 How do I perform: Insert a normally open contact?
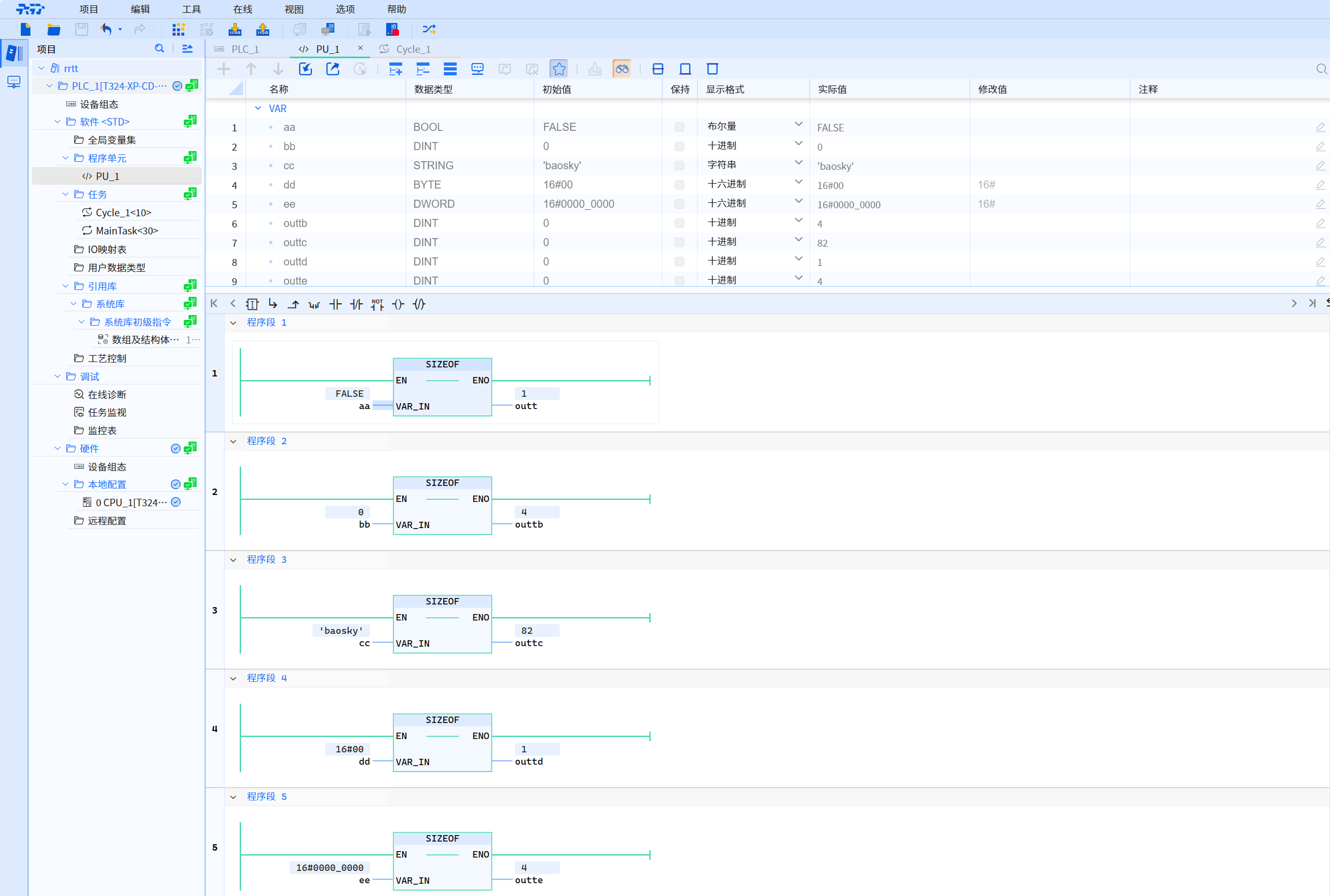pyautogui.click(x=335, y=304)
